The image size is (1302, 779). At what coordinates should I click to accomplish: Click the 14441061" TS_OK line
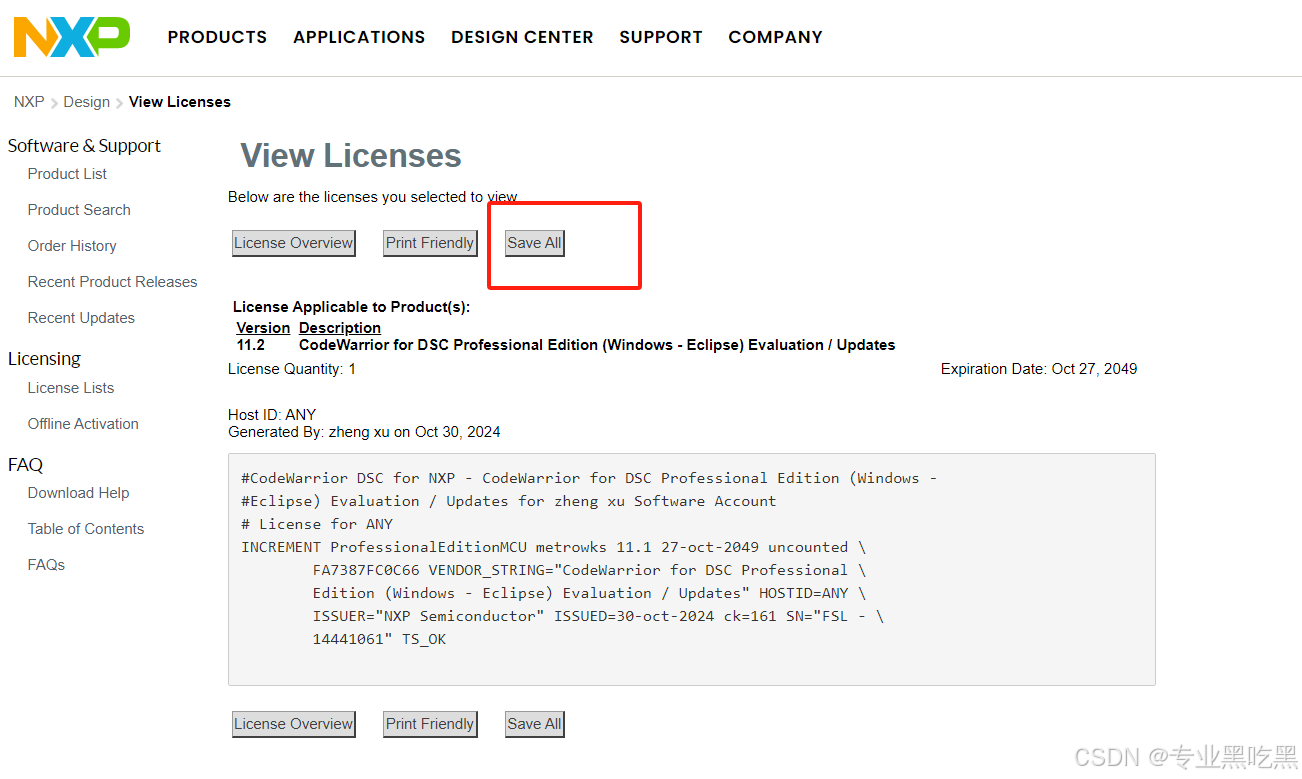(x=379, y=639)
